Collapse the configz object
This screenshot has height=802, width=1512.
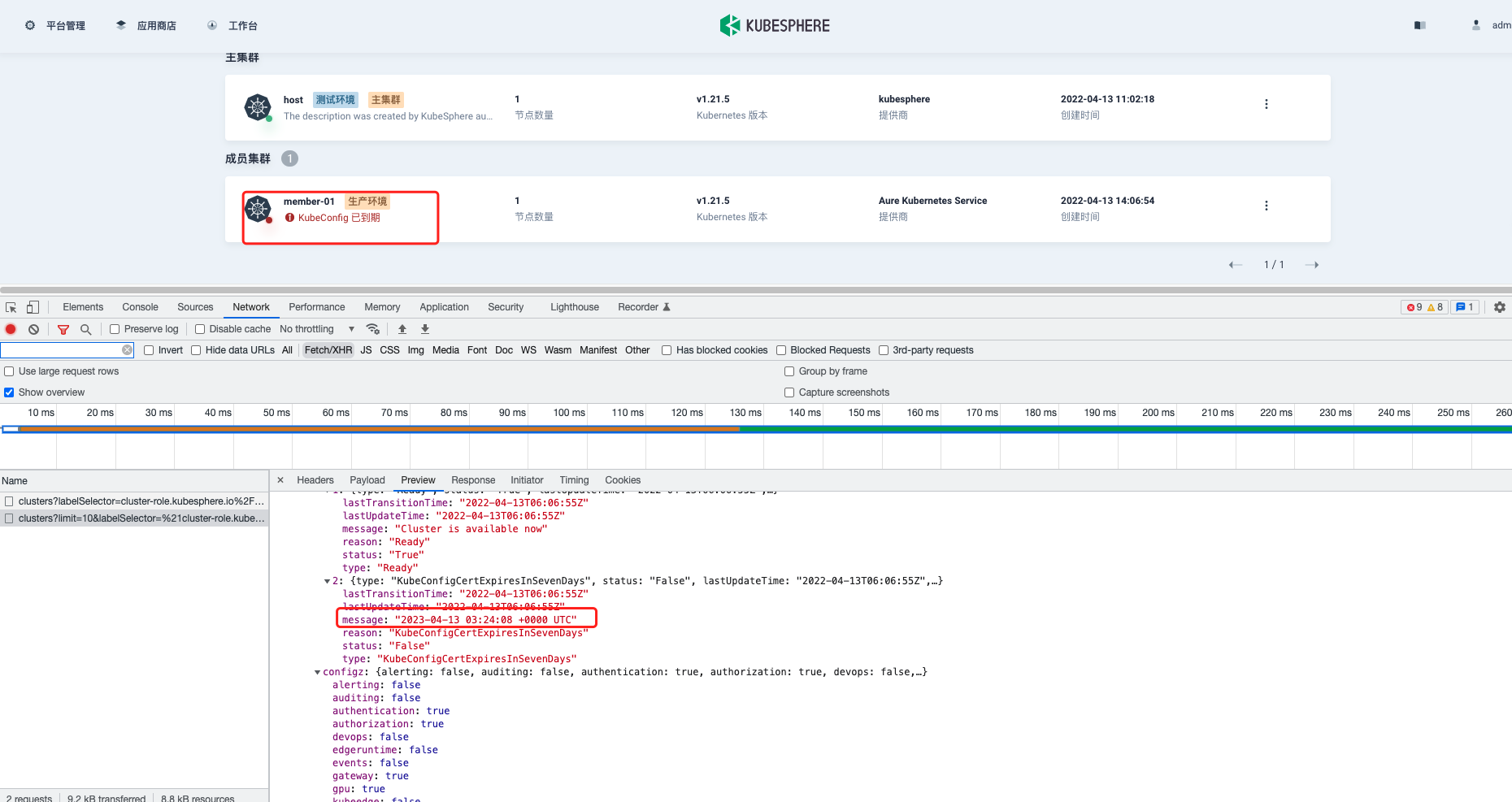(318, 672)
